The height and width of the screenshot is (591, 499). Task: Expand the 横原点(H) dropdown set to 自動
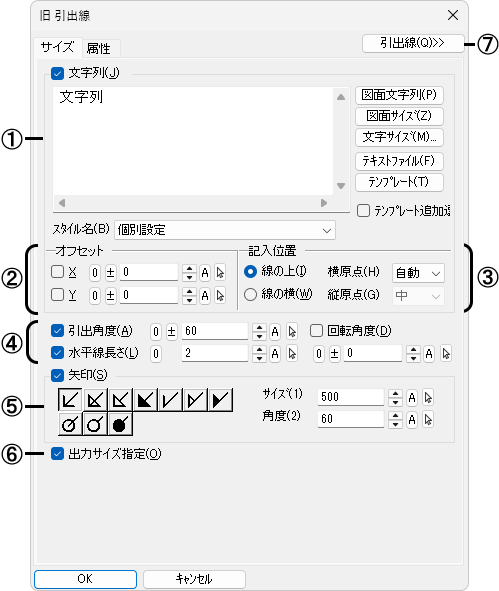pos(418,273)
